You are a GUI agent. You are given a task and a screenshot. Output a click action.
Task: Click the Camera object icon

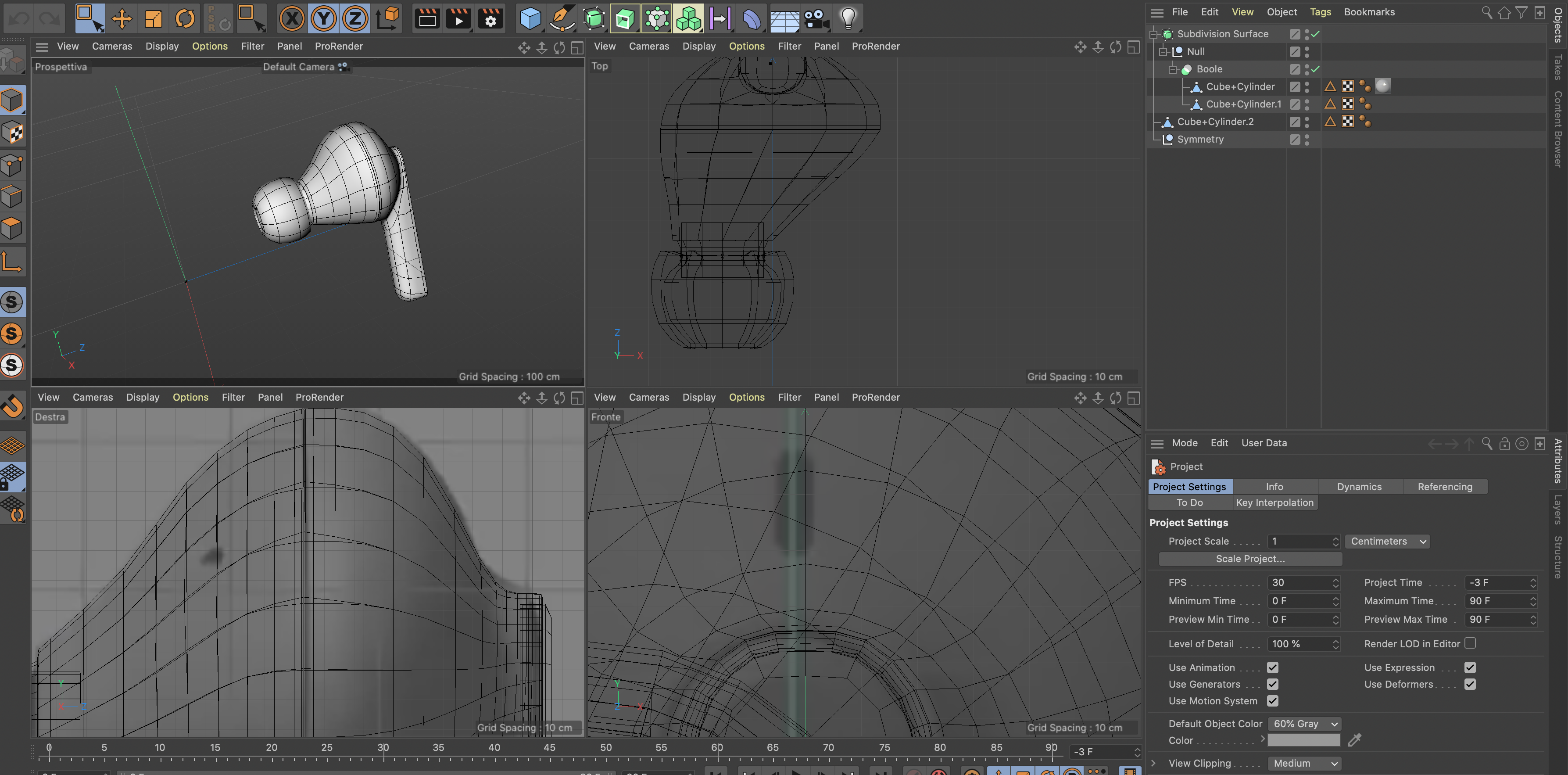[x=816, y=18]
